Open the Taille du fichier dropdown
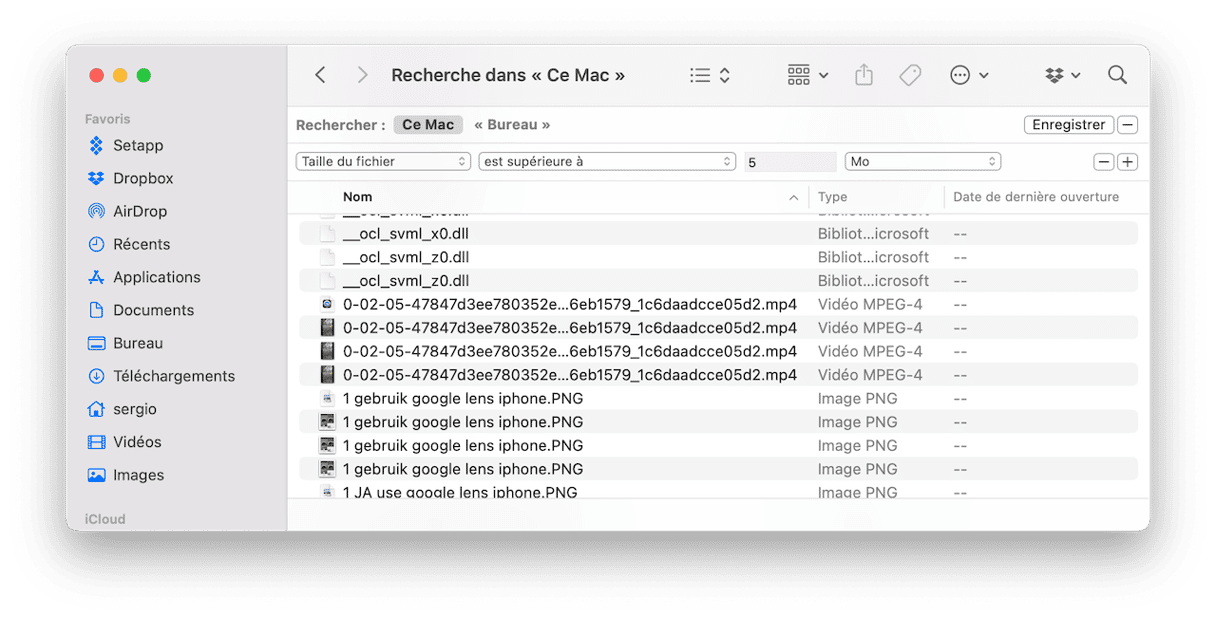1216x618 pixels. tap(383, 161)
